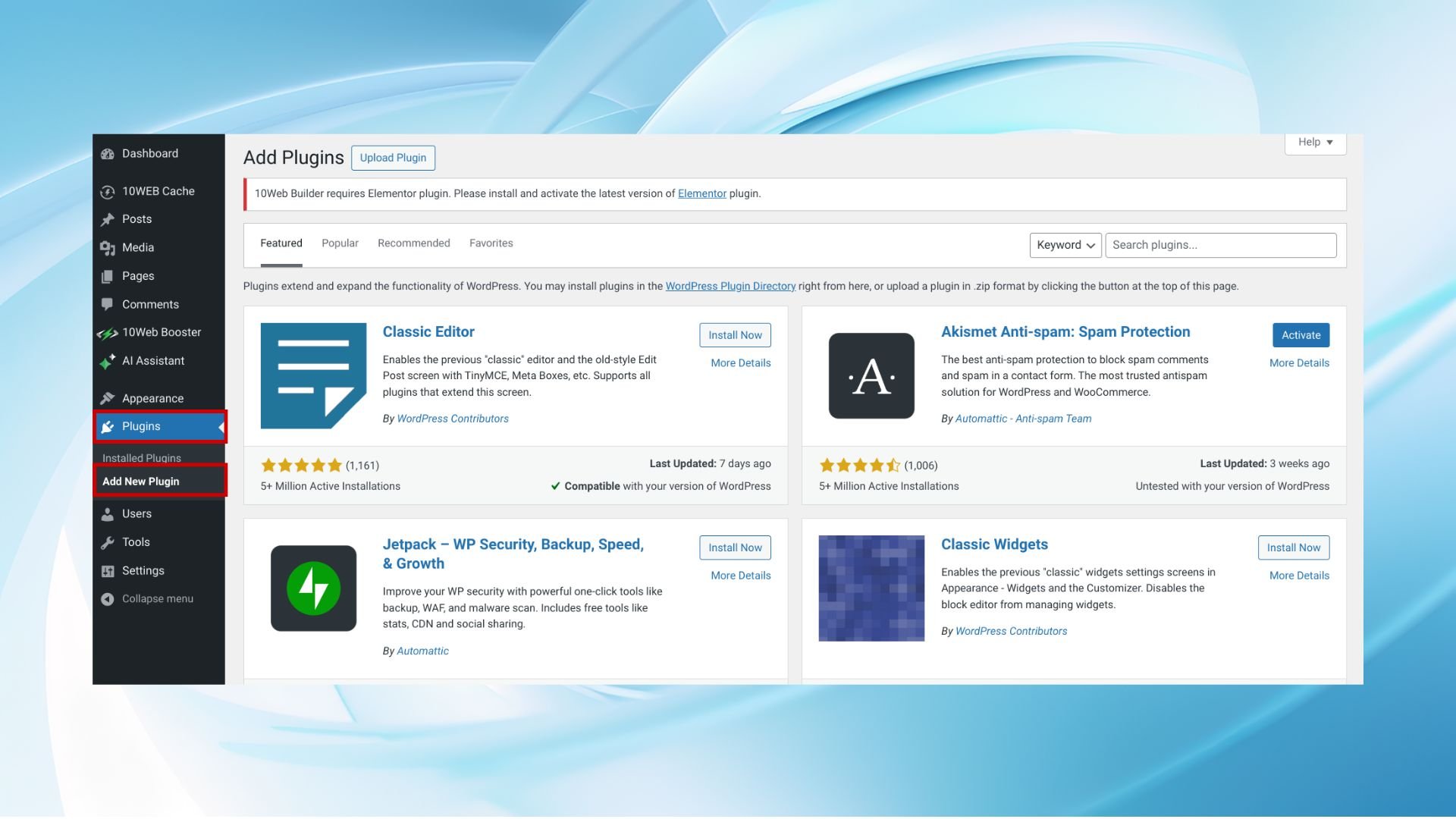Expand the Help dropdown panel
Image resolution: width=1456 pixels, height=819 pixels.
pyautogui.click(x=1315, y=143)
